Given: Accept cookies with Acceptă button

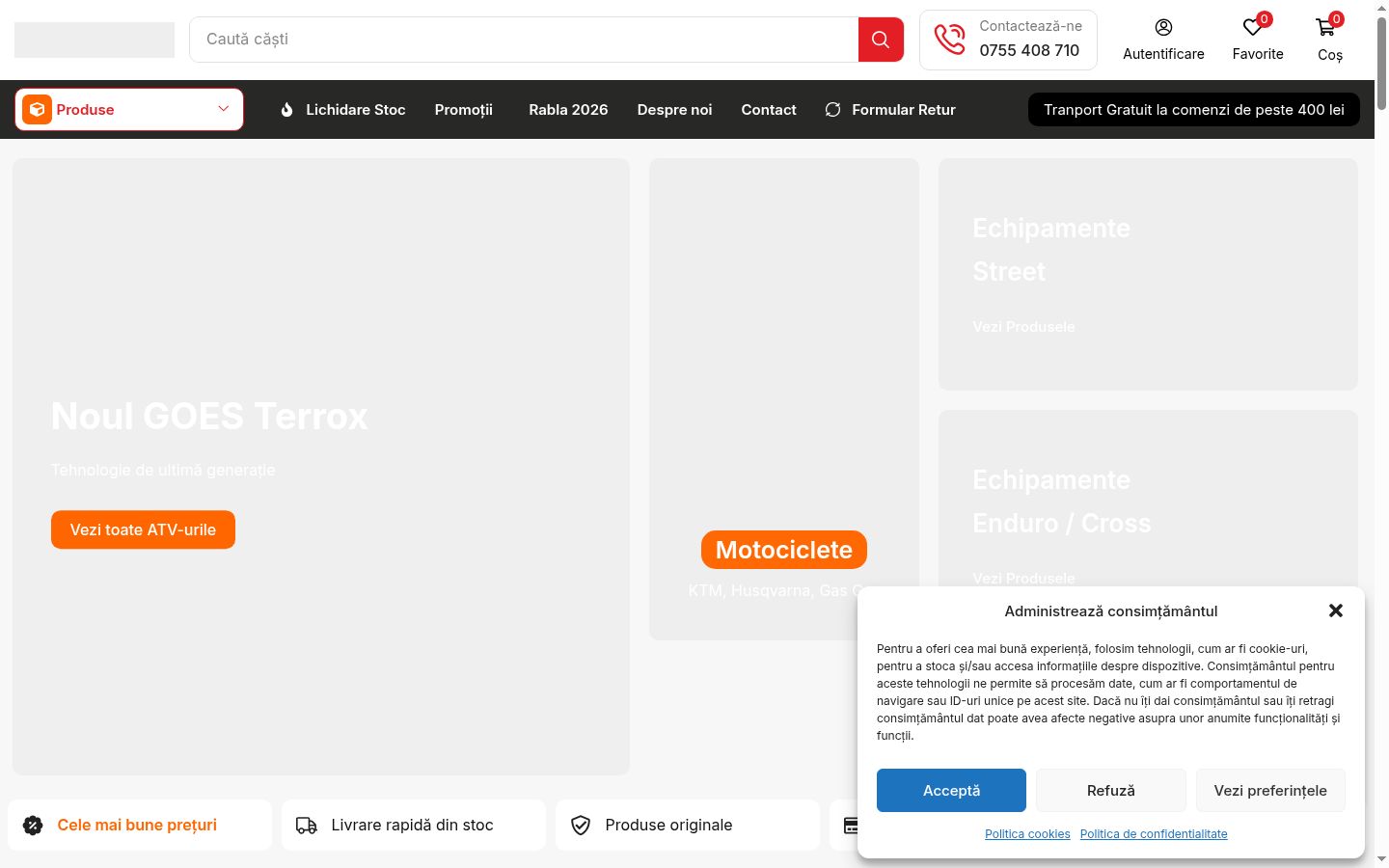Looking at the screenshot, I should point(951,790).
